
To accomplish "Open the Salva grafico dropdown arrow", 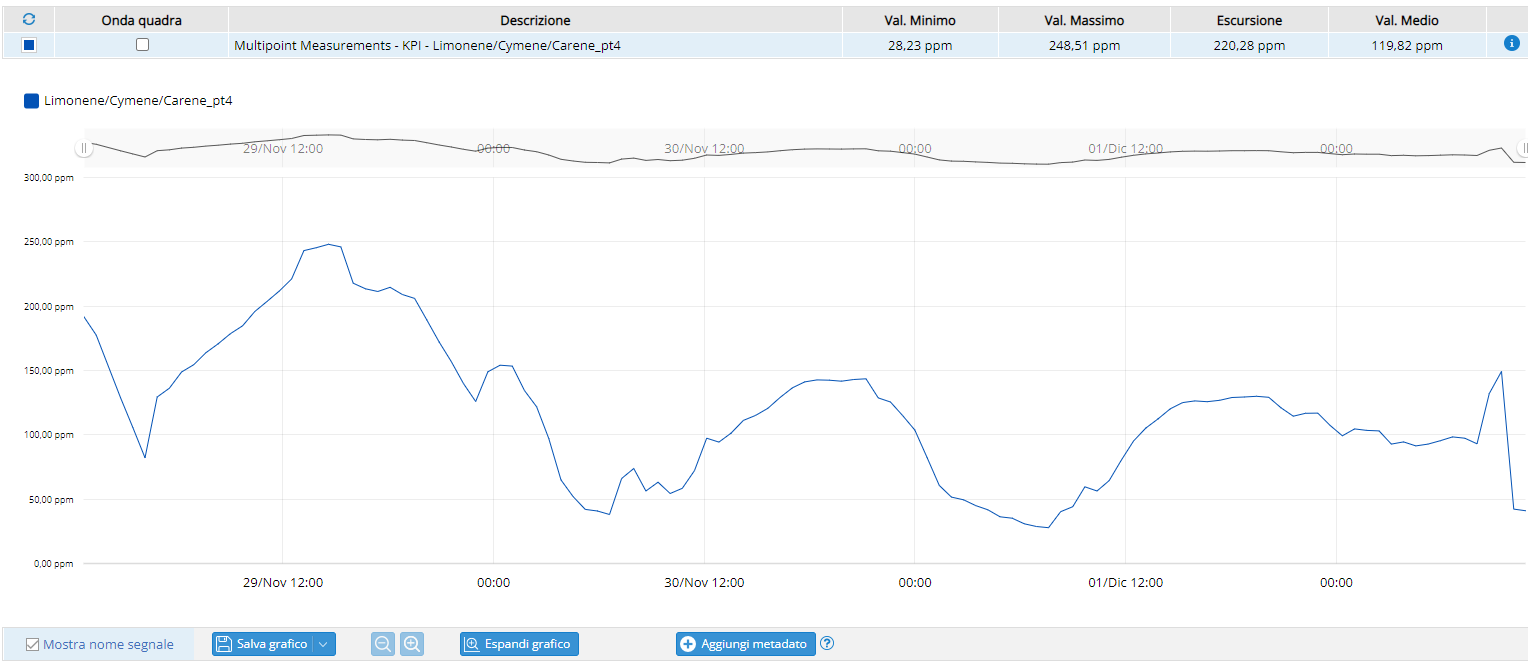I will 323,644.
